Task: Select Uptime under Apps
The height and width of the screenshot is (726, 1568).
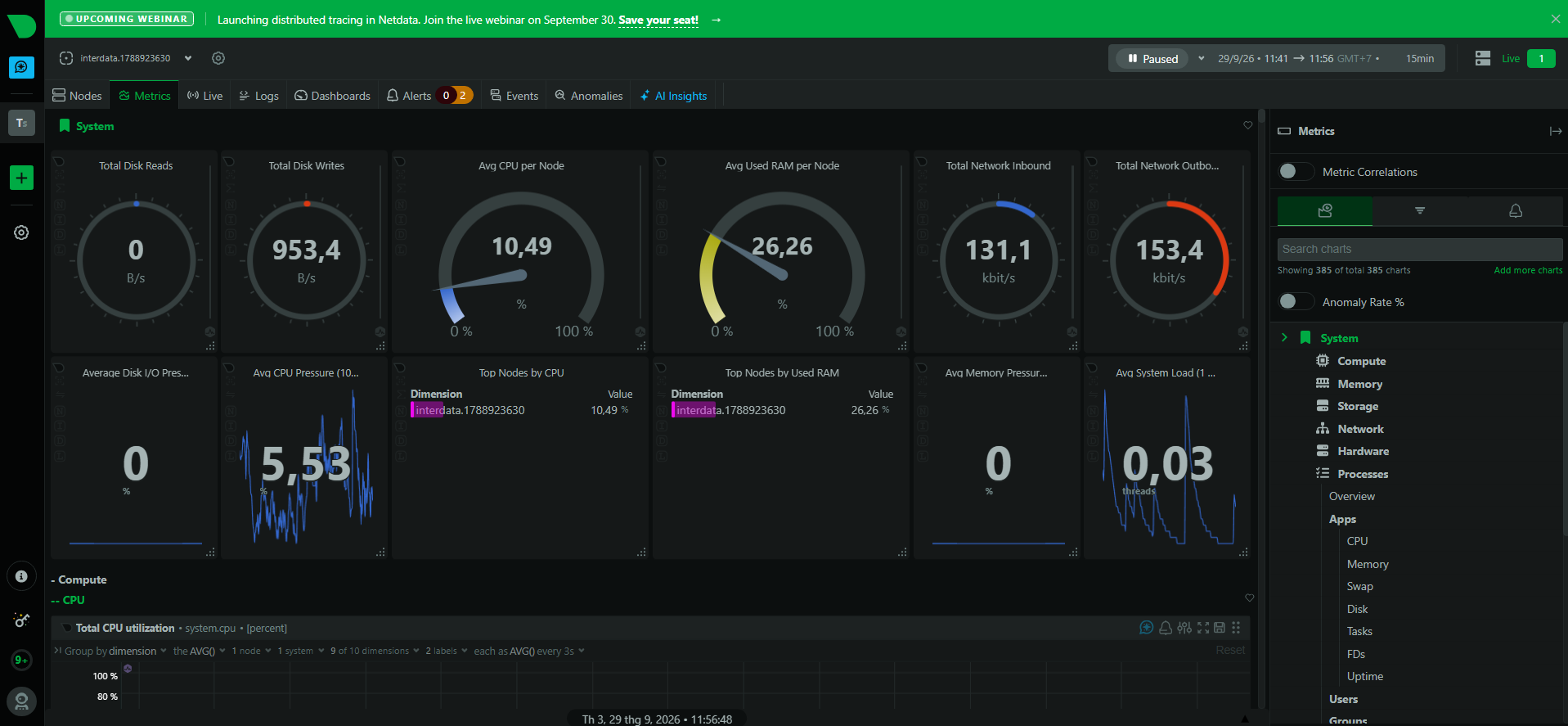Action: tap(1365, 676)
